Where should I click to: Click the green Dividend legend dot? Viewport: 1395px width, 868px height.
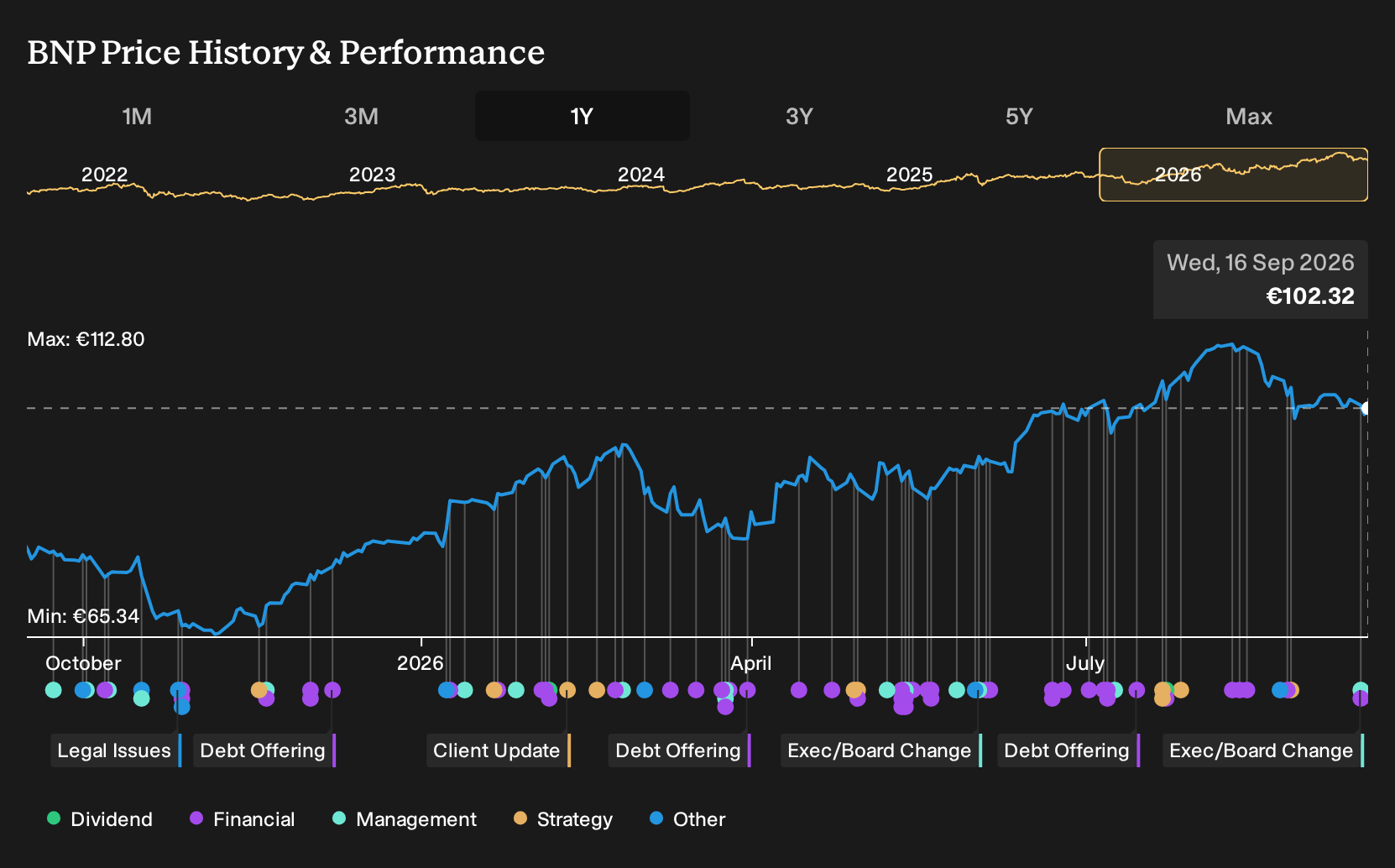point(54,818)
